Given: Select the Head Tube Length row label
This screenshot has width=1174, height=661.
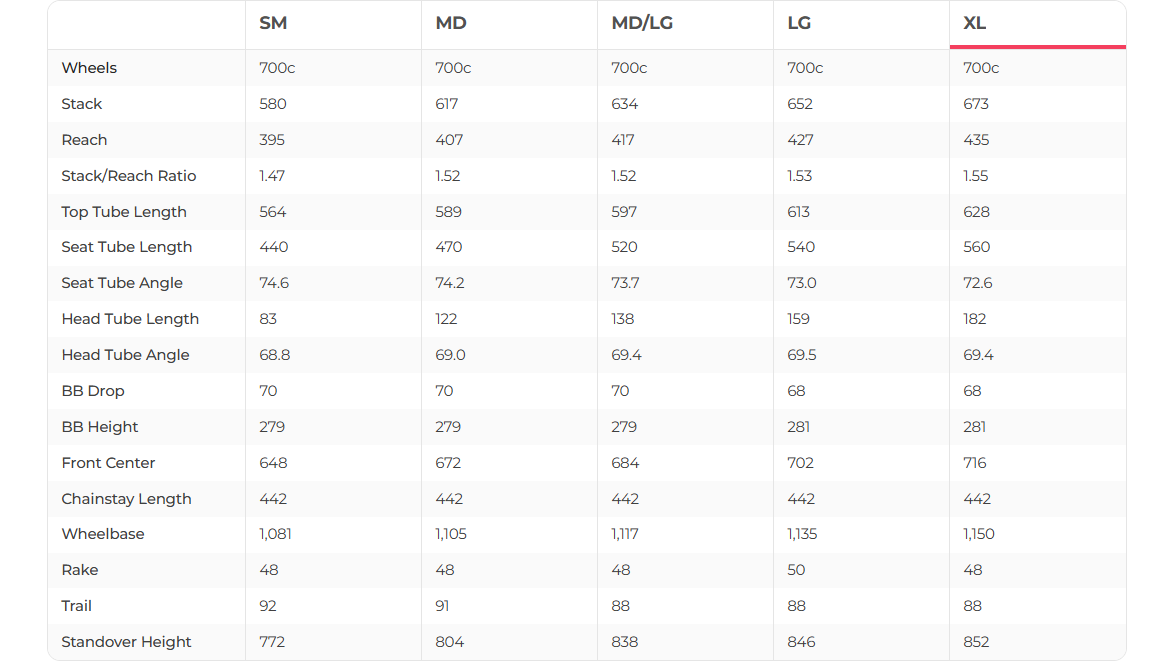Looking at the screenshot, I should pos(130,319).
